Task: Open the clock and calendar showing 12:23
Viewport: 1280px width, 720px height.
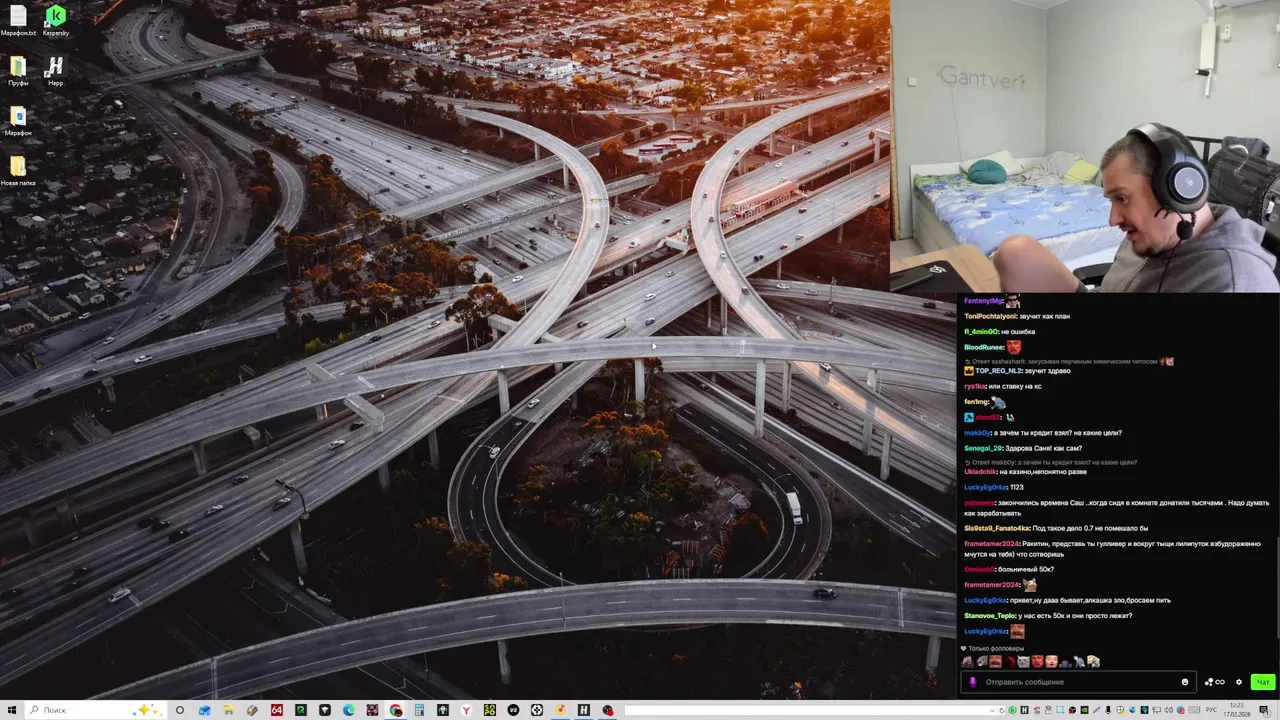Action: [1237, 710]
